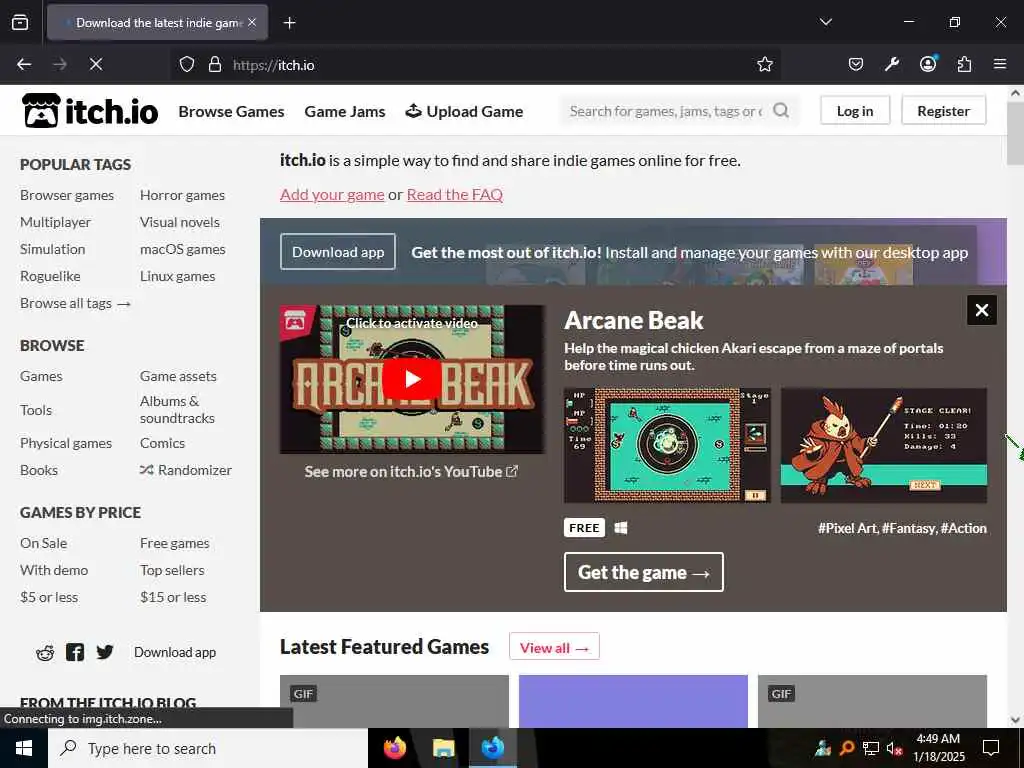Screen dimensions: 1024x768
Task: Open $5 or less games
Action: tap(49, 597)
